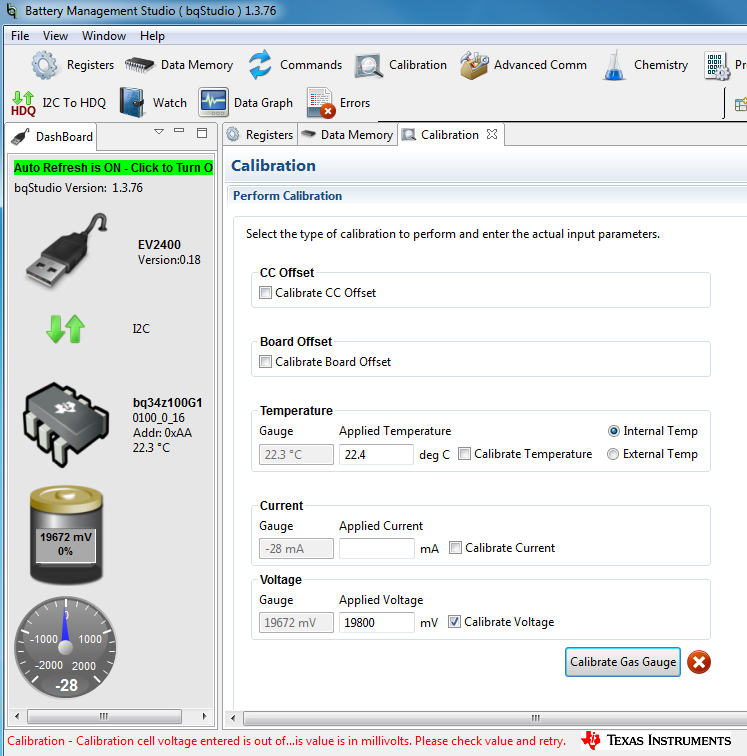The width and height of the screenshot is (747, 756).
Task: Open Advanced Comm toolbox icon
Action: pyautogui.click(x=474, y=65)
